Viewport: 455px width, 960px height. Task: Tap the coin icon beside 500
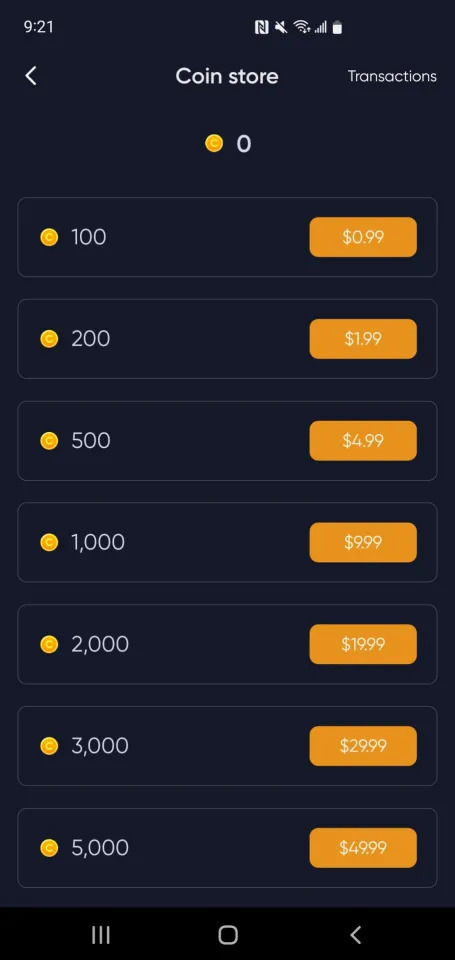pos(49,440)
